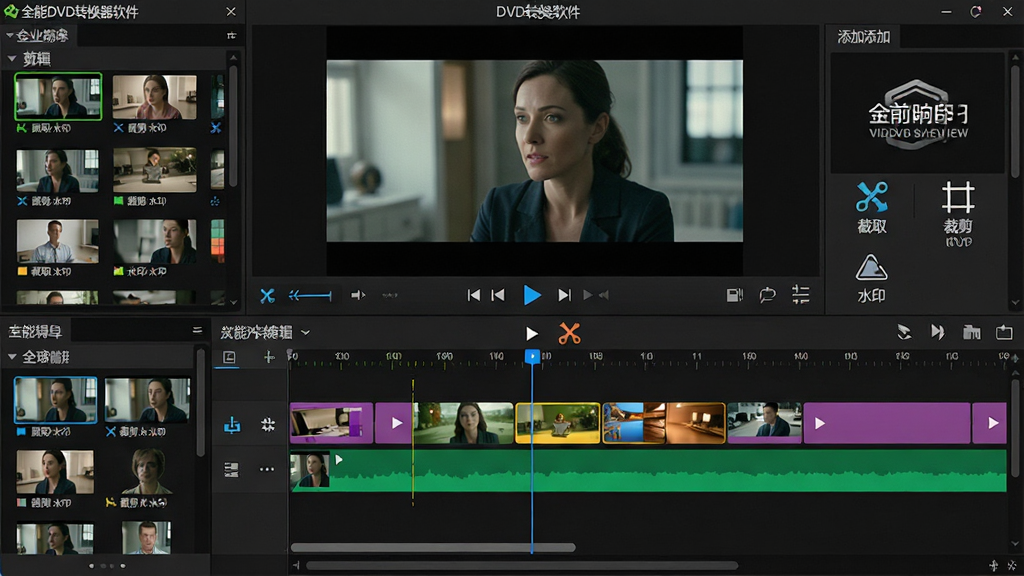
Task: Step to the previous frame
Action: [498, 295]
